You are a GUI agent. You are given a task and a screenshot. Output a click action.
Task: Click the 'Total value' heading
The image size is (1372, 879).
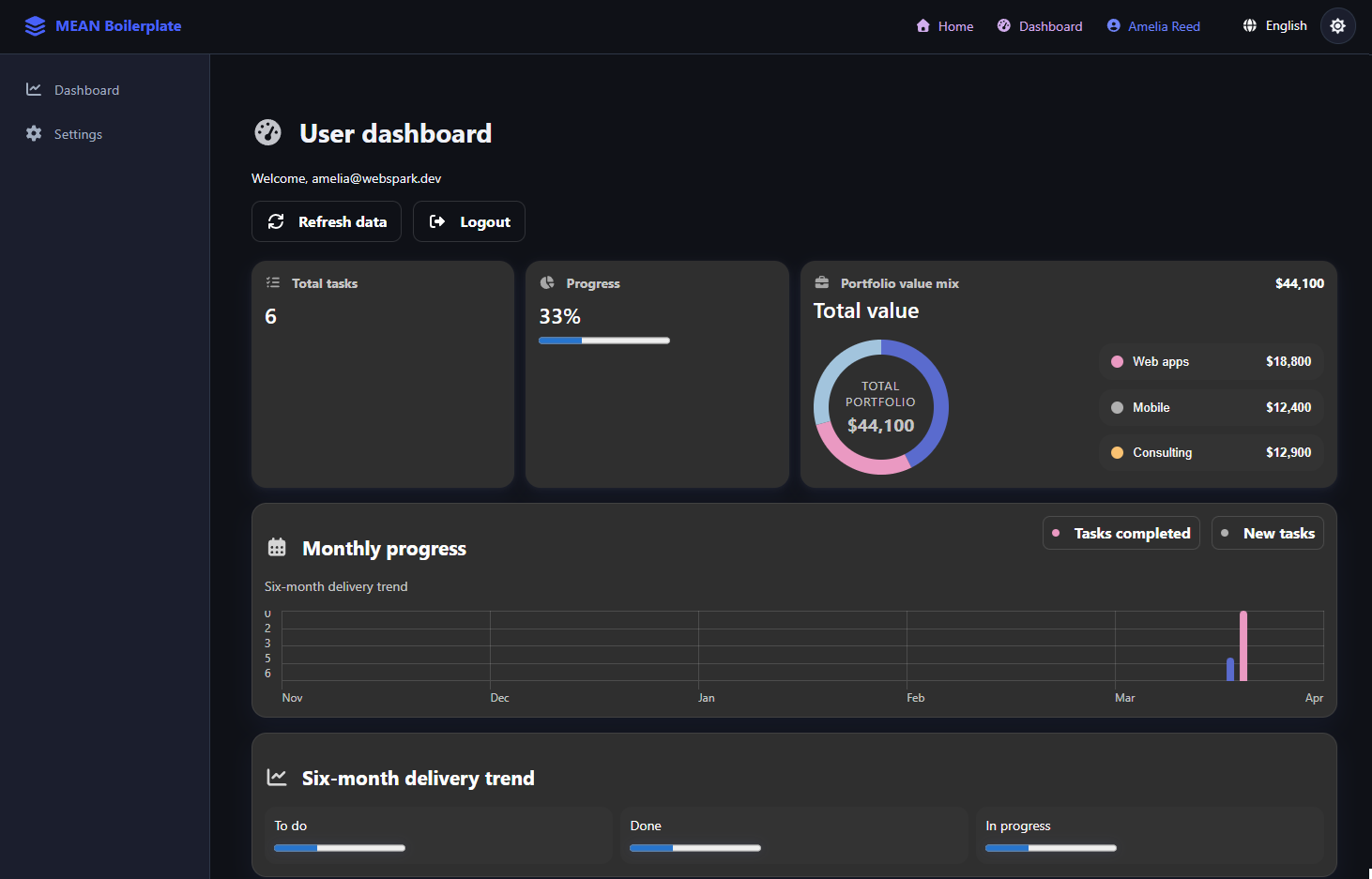(x=866, y=311)
